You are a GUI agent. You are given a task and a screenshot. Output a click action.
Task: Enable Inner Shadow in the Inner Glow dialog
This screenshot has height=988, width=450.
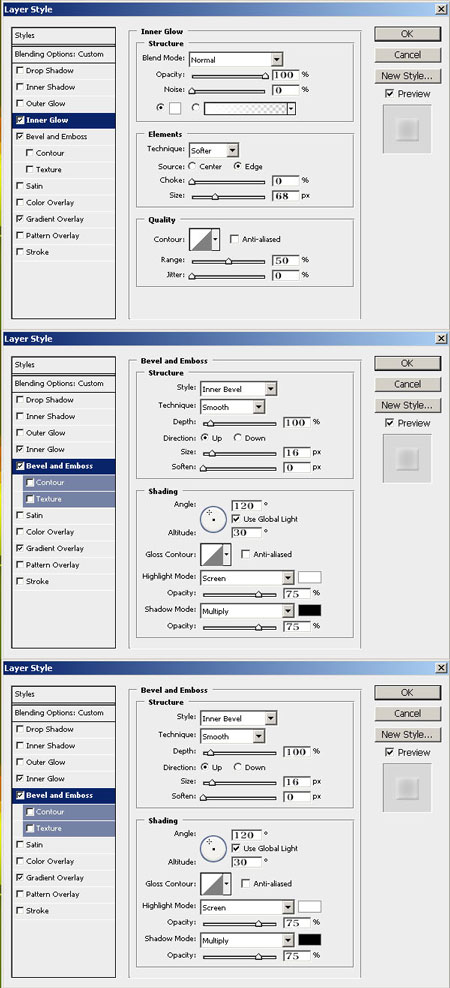click(x=21, y=87)
